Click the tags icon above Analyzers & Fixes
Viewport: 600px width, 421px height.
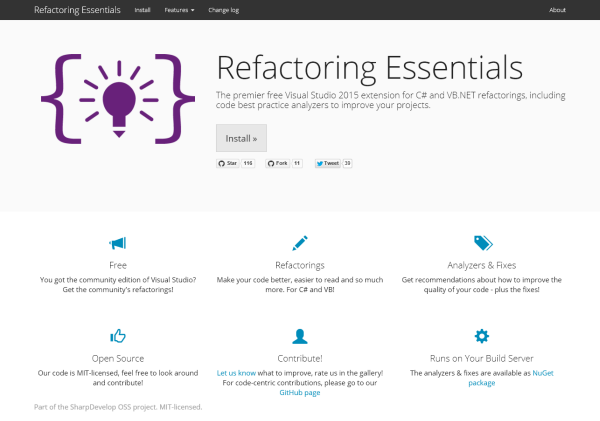click(482, 243)
